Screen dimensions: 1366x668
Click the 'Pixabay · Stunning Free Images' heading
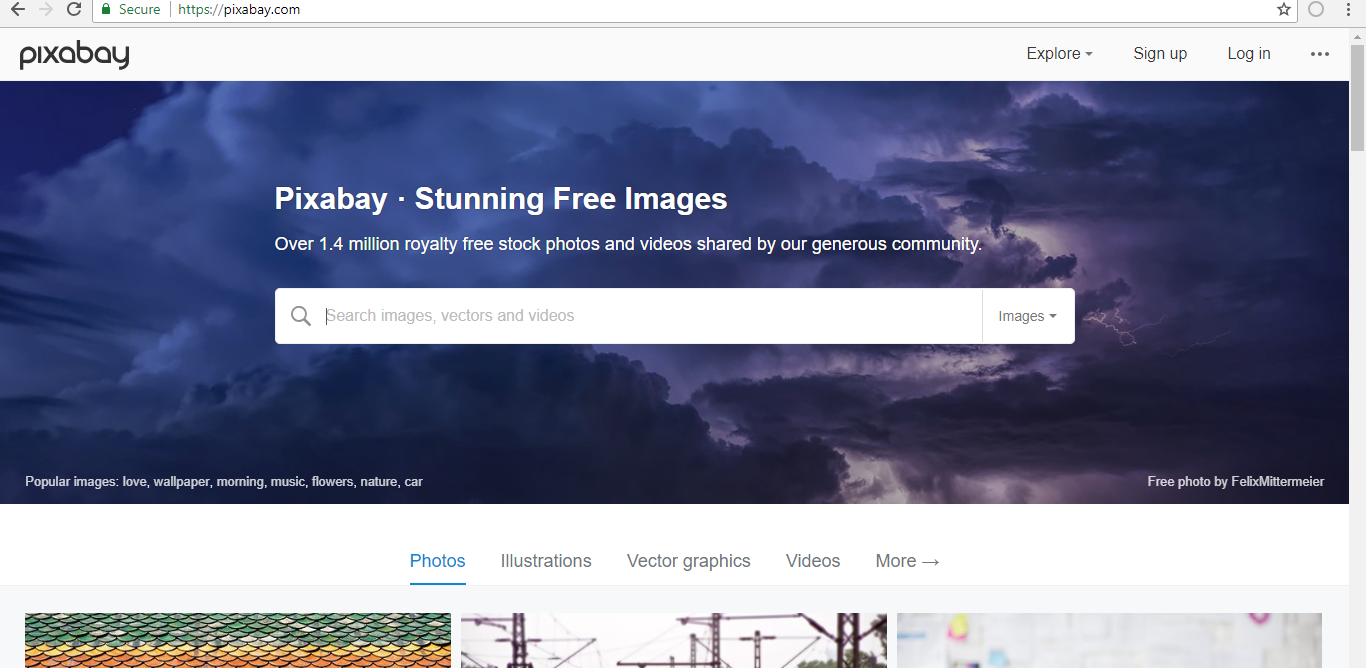tap(501, 199)
